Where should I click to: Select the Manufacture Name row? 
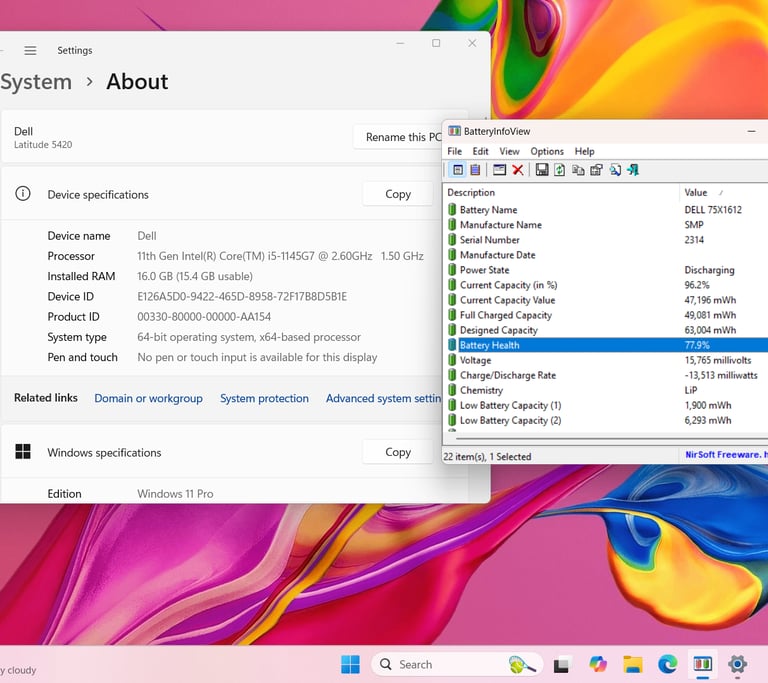tap(606, 225)
